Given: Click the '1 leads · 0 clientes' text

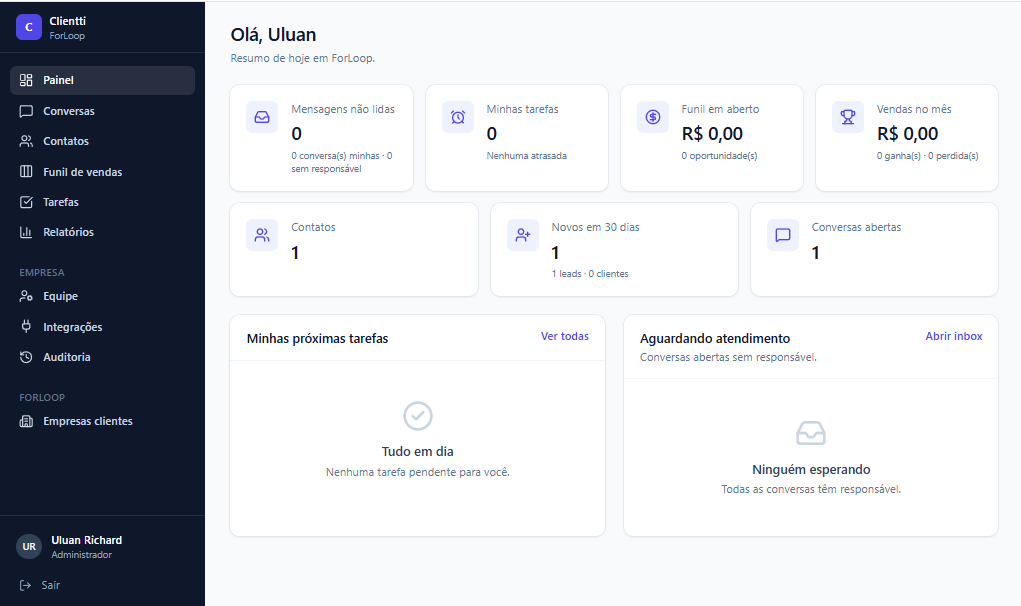Looking at the screenshot, I should (x=590, y=274).
